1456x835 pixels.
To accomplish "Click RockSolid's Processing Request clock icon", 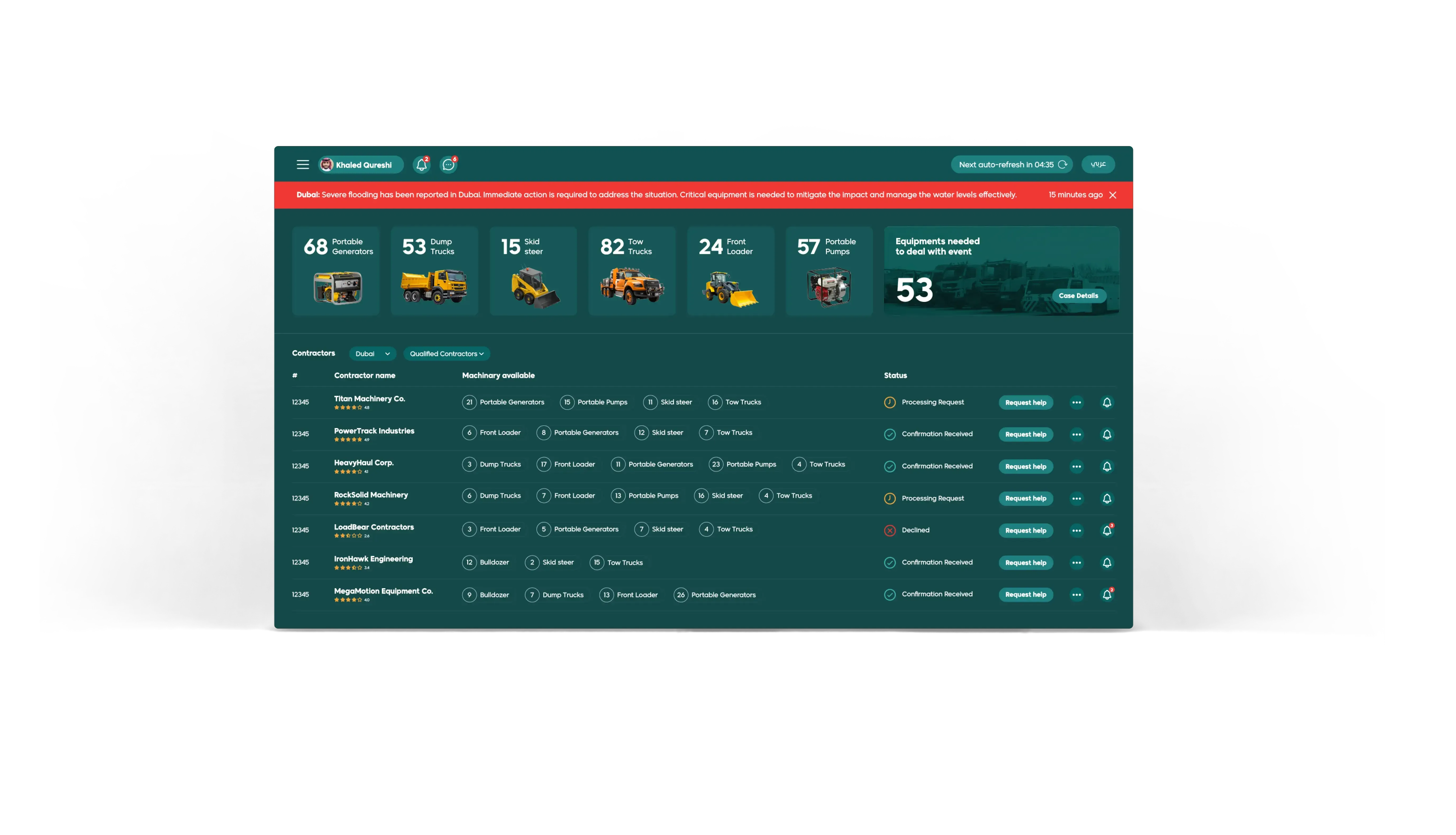I will coord(890,498).
